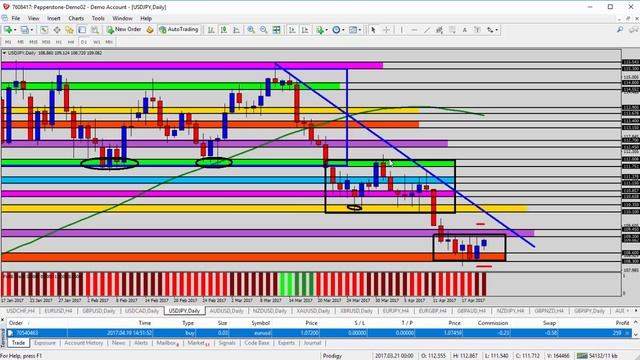Open the Window menu

[122, 18]
